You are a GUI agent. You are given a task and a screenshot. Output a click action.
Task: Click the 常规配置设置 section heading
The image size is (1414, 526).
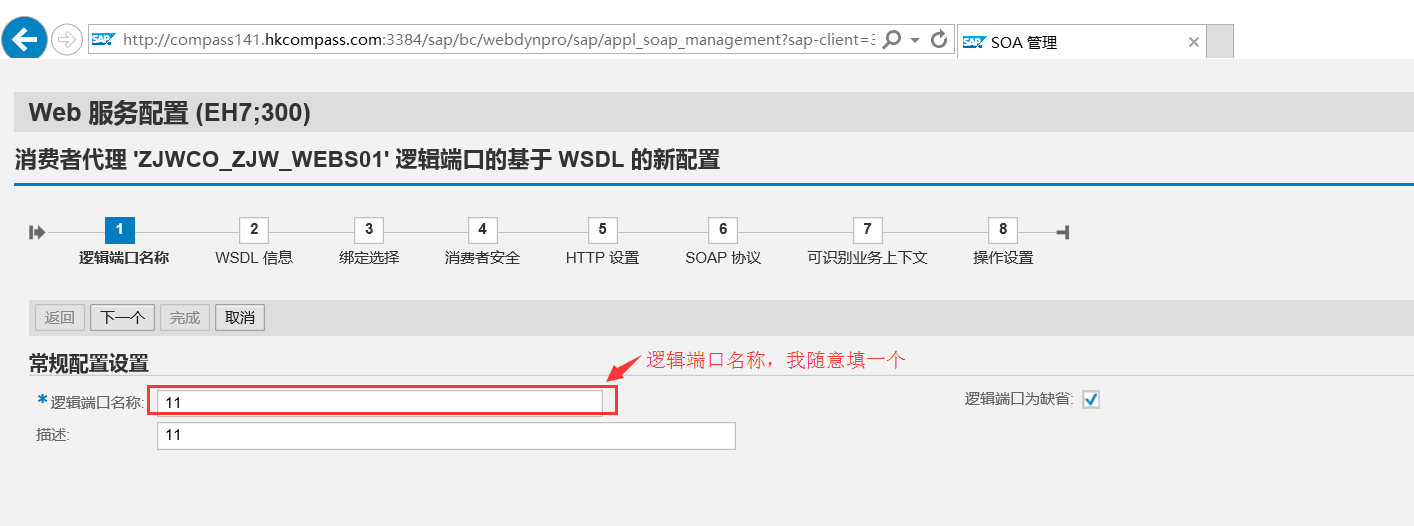[89, 362]
